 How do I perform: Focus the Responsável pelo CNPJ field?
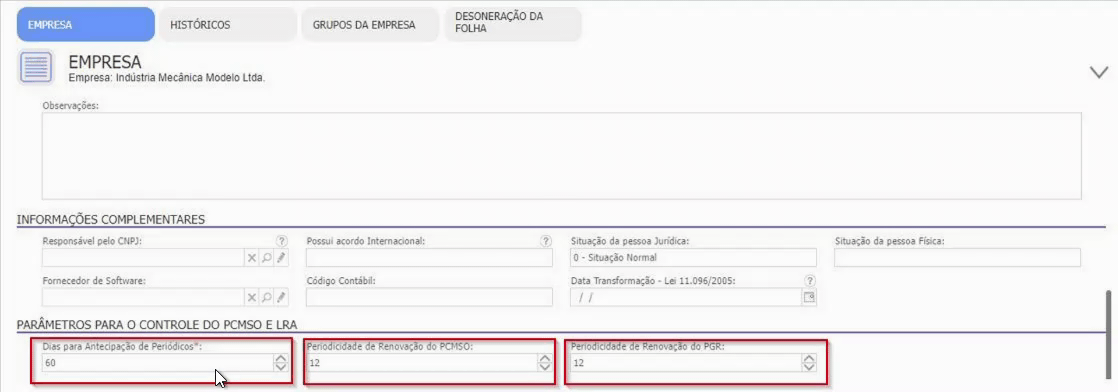pyautogui.click(x=143, y=257)
